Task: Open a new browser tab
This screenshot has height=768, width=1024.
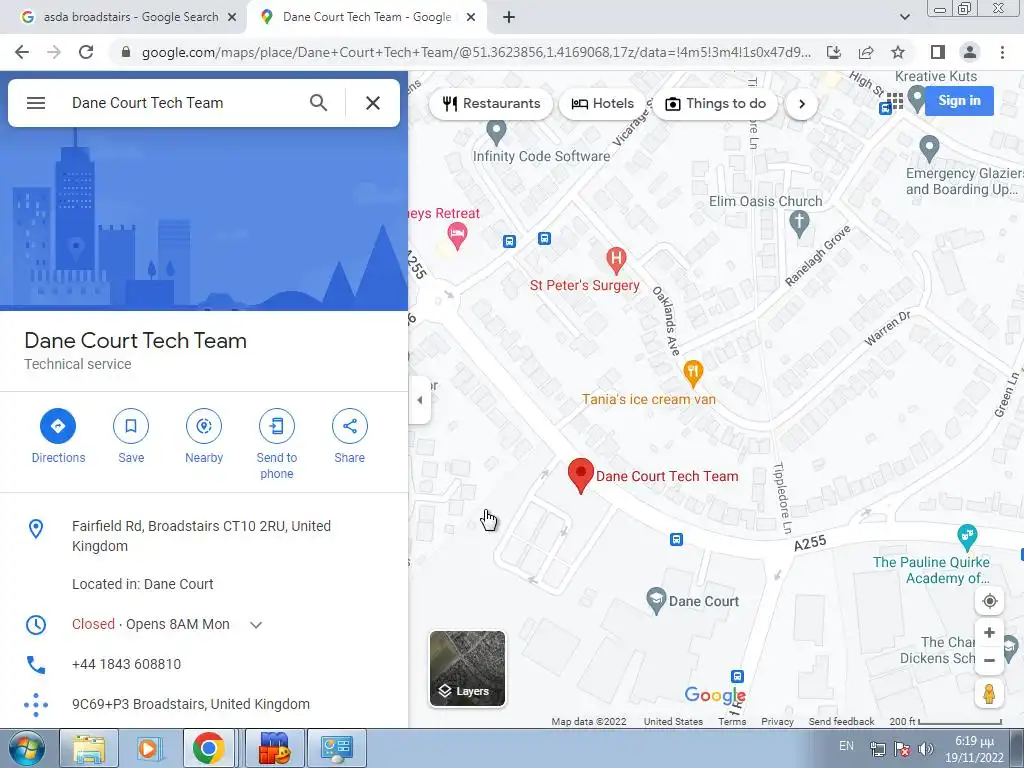Action: point(509,18)
